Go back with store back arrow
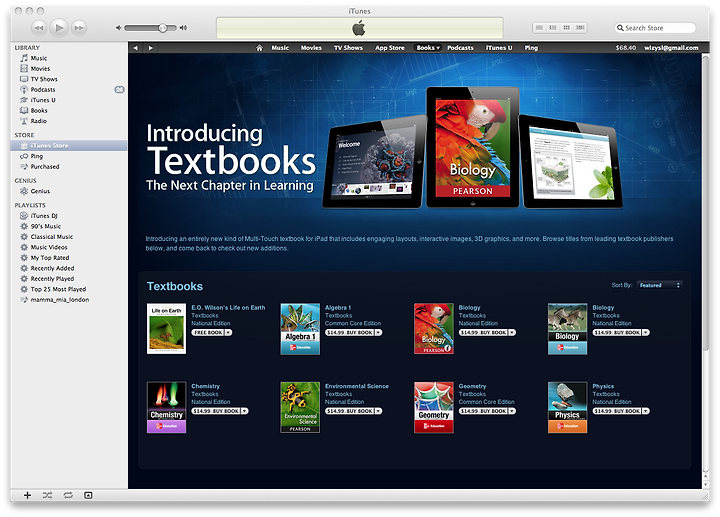This screenshot has height=517, width=720. coord(135,48)
